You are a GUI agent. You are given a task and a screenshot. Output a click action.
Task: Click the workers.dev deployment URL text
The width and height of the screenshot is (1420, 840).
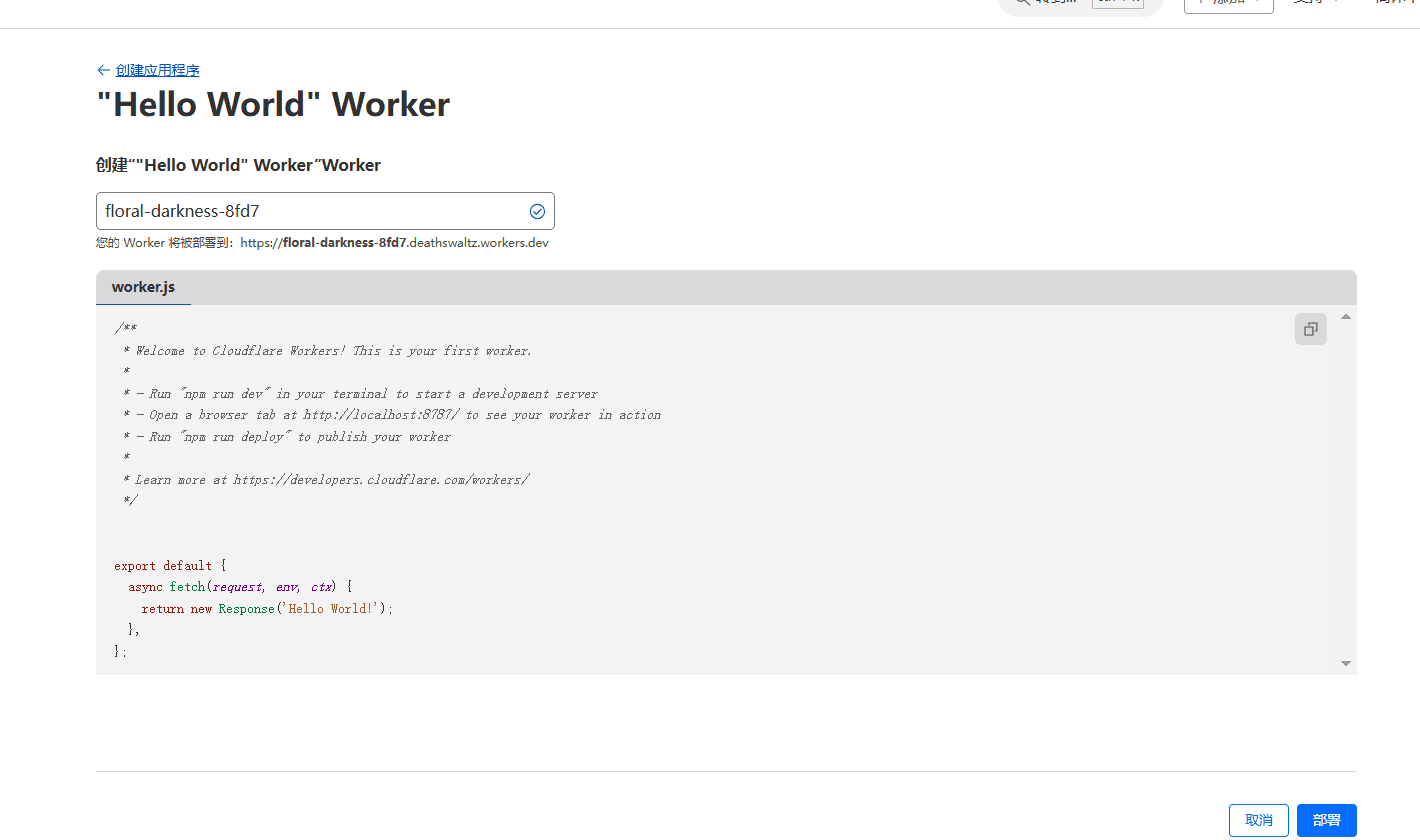pos(394,243)
